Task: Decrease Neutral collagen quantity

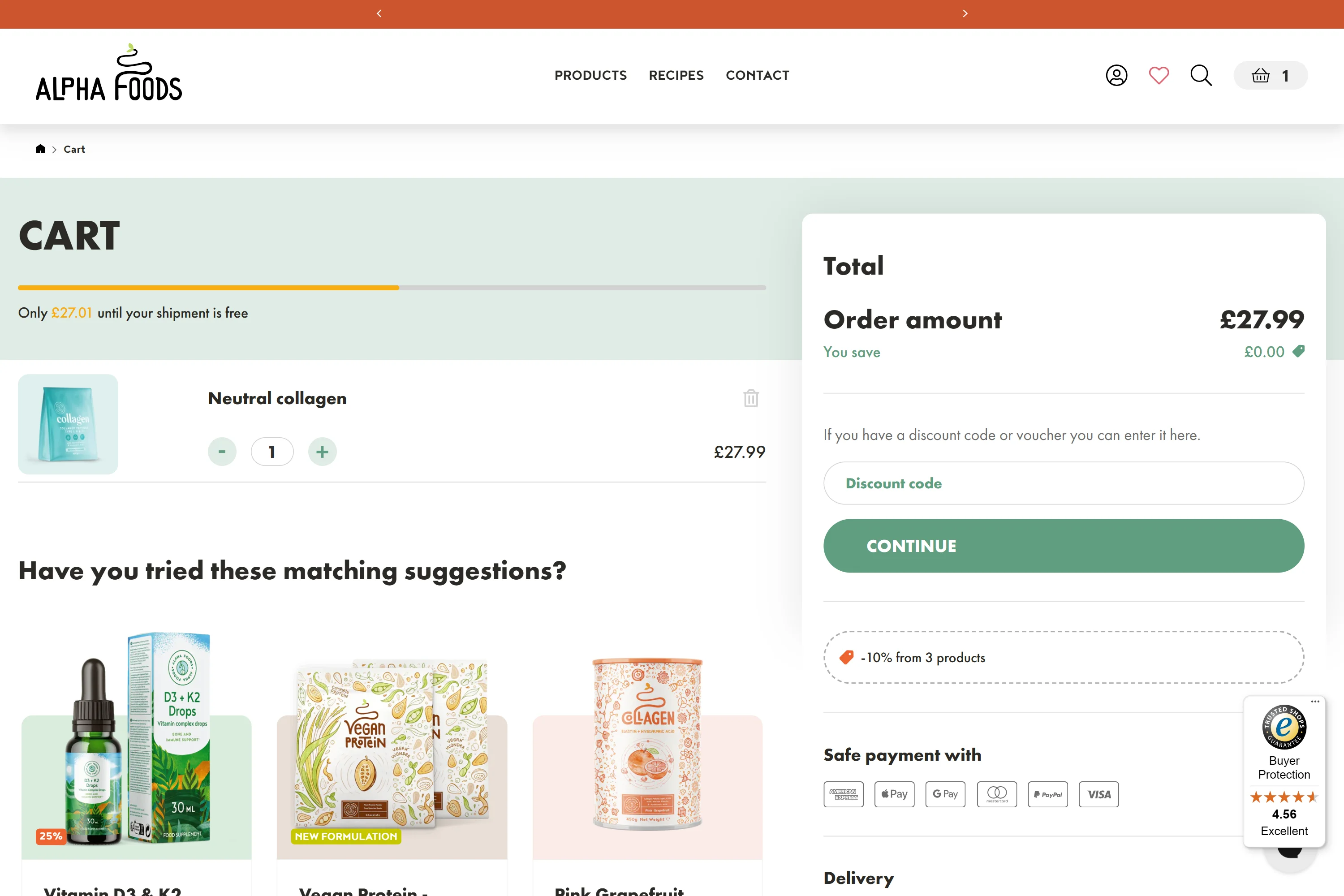Action: [x=222, y=452]
